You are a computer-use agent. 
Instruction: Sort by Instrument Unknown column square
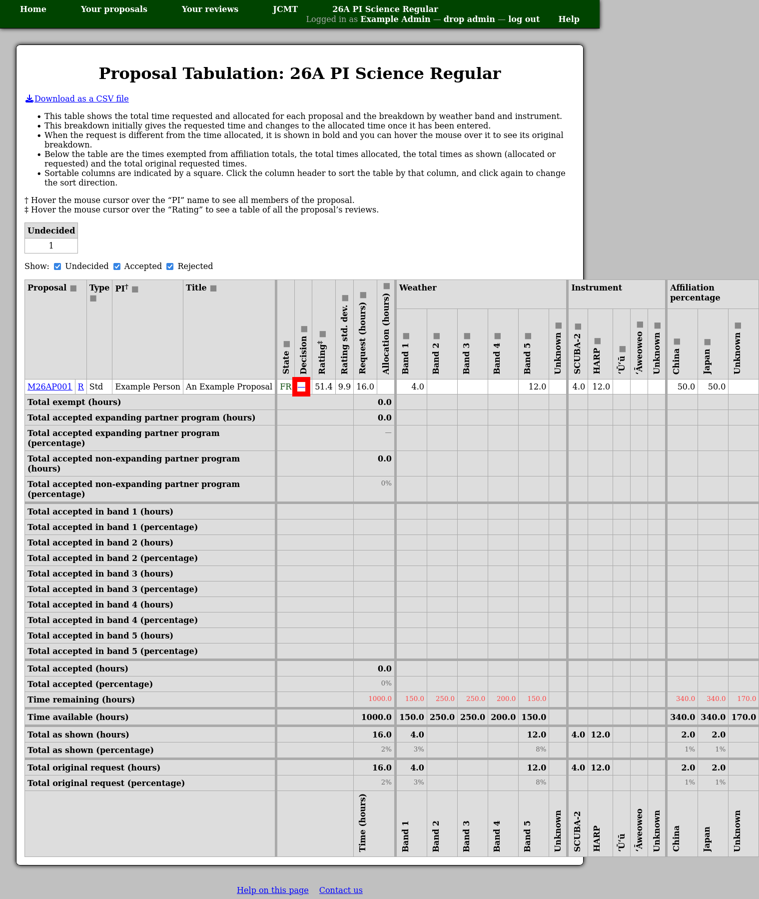658,326
